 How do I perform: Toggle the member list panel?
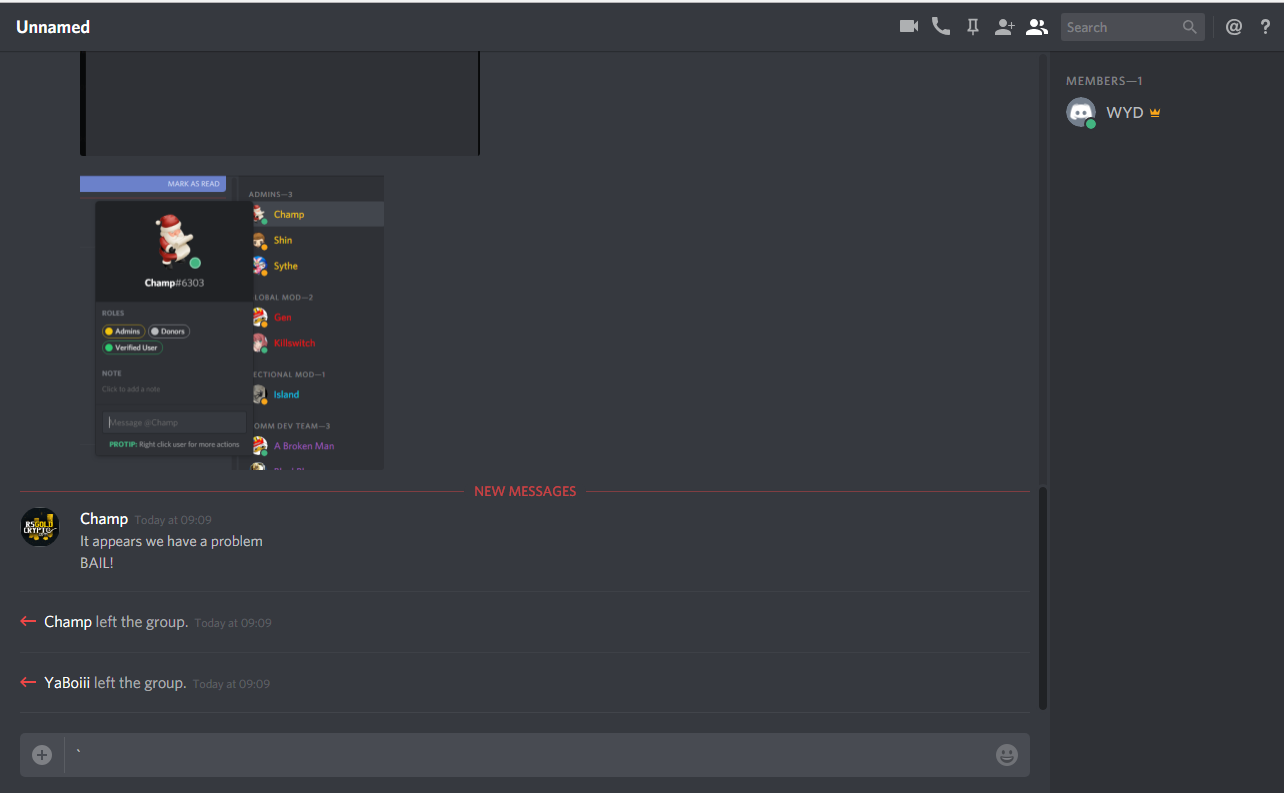tap(1036, 27)
